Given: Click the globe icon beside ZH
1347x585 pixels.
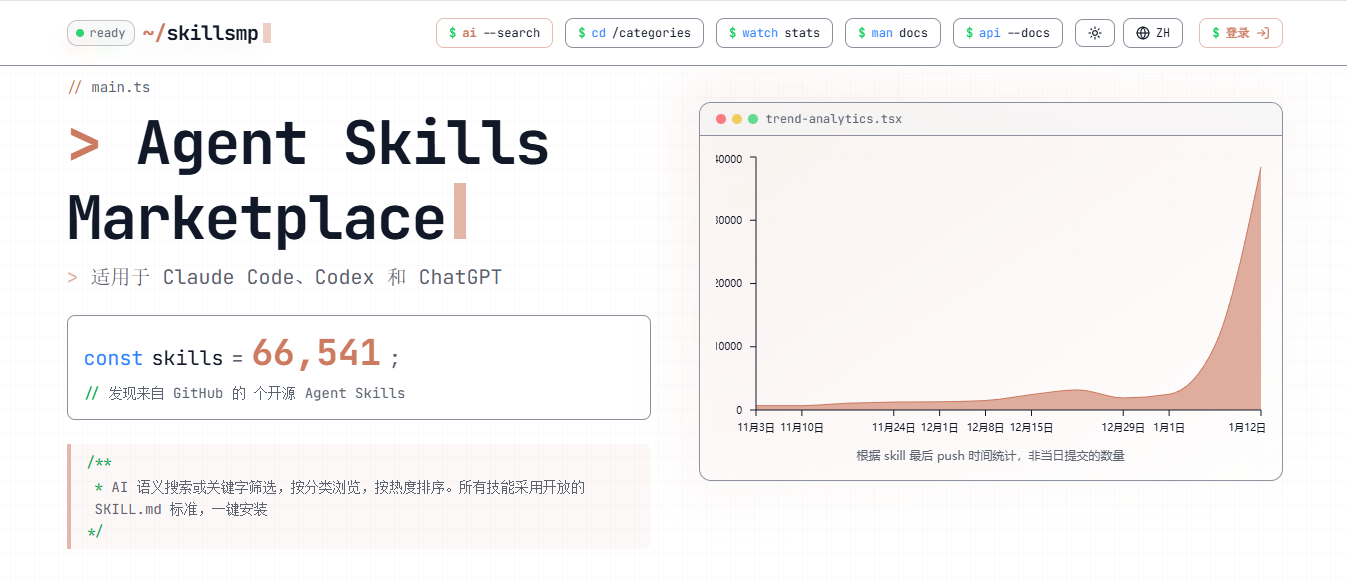Looking at the screenshot, I should click(x=1143, y=33).
